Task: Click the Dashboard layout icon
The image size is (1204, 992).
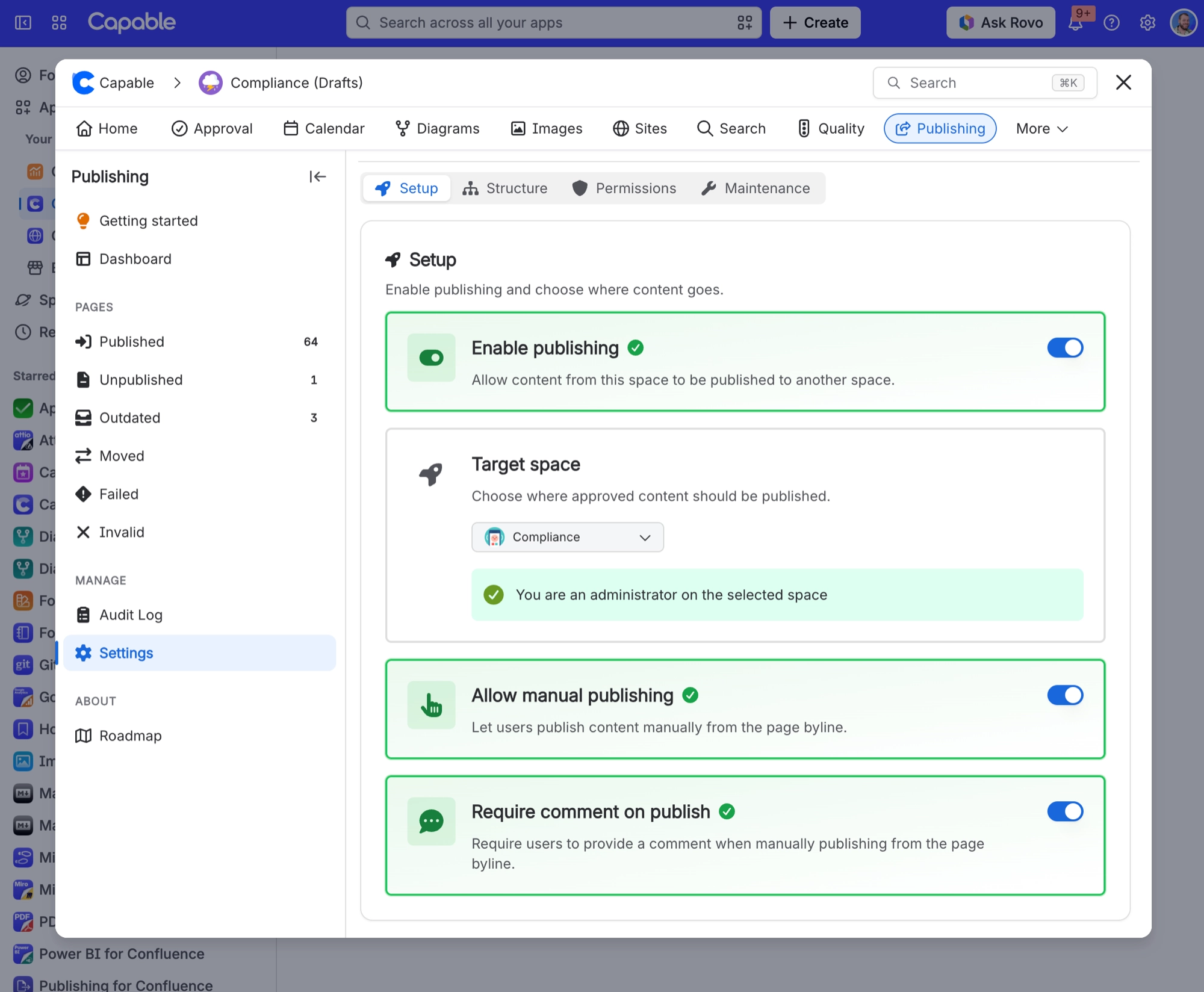Action: (83, 259)
